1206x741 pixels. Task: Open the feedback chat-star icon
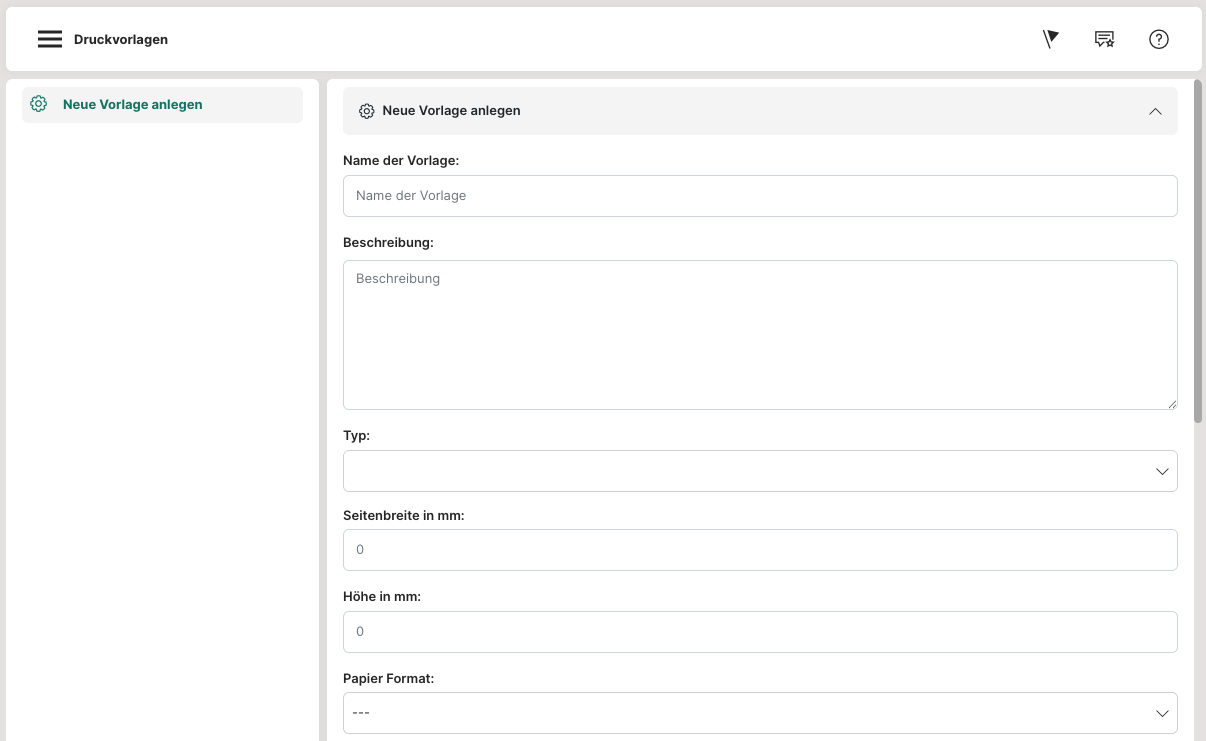pyautogui.click(x=1104, y=39)
